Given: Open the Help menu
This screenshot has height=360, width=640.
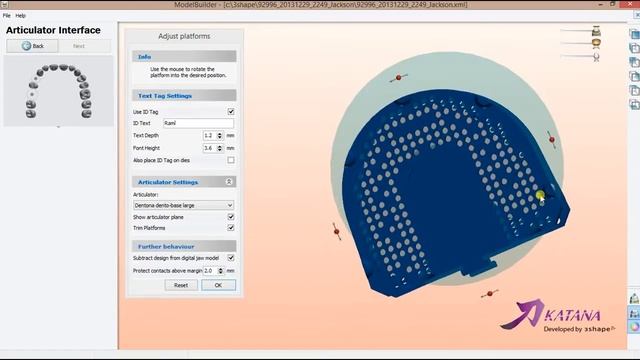Looking at the screenshot, I should 20,16.
